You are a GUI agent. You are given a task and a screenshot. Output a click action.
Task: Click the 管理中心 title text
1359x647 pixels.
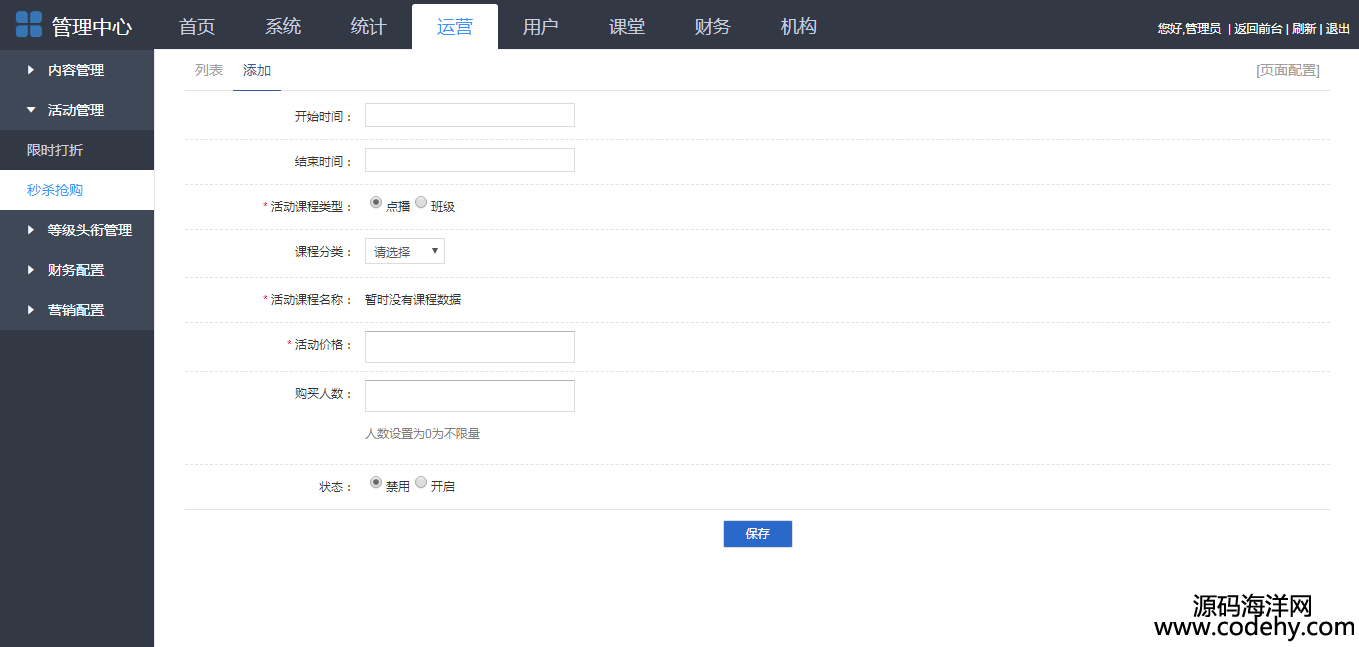[x=92, y=27]
